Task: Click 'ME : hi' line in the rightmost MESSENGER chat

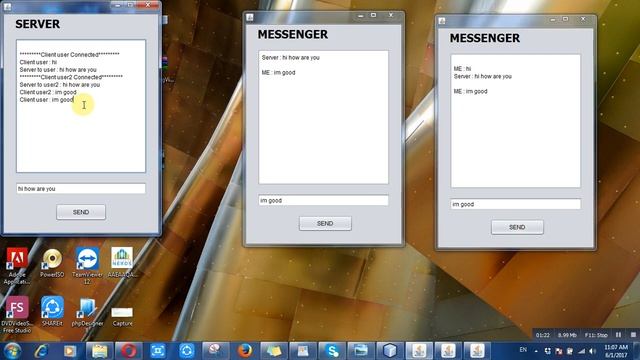Action: [462, 69]
